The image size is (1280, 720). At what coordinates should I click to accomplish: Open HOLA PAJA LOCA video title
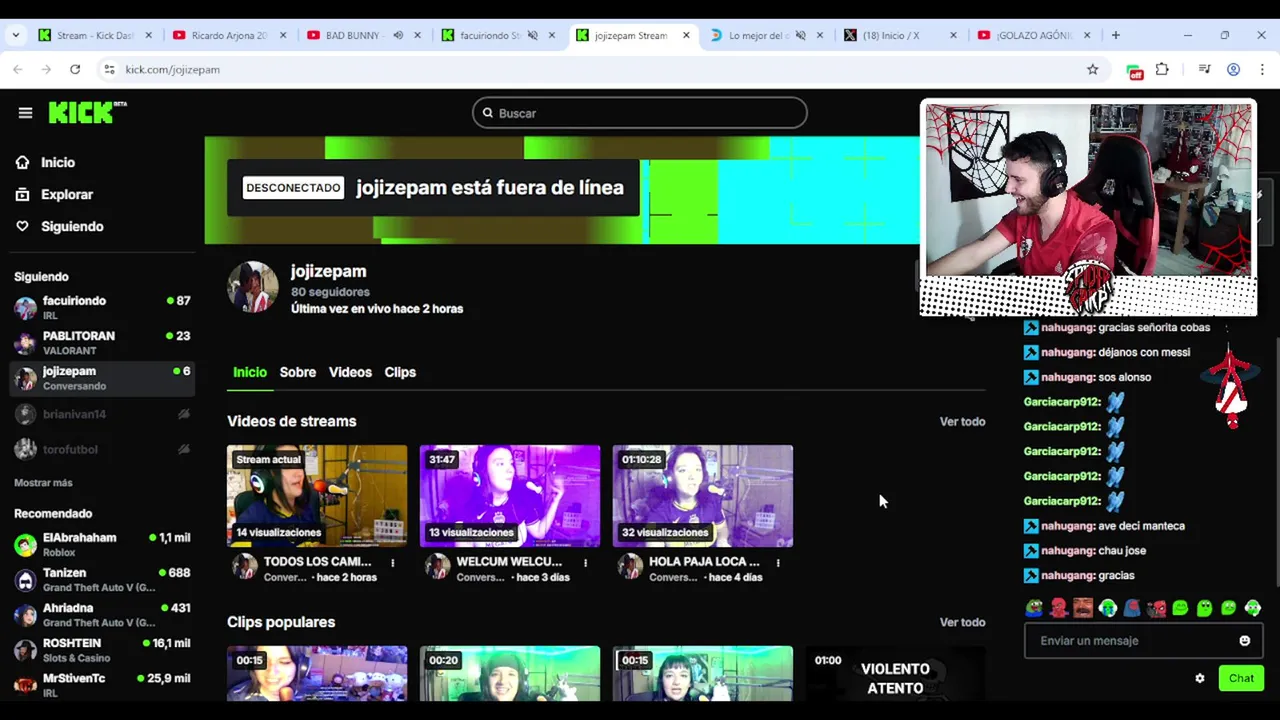pos(704,562)
